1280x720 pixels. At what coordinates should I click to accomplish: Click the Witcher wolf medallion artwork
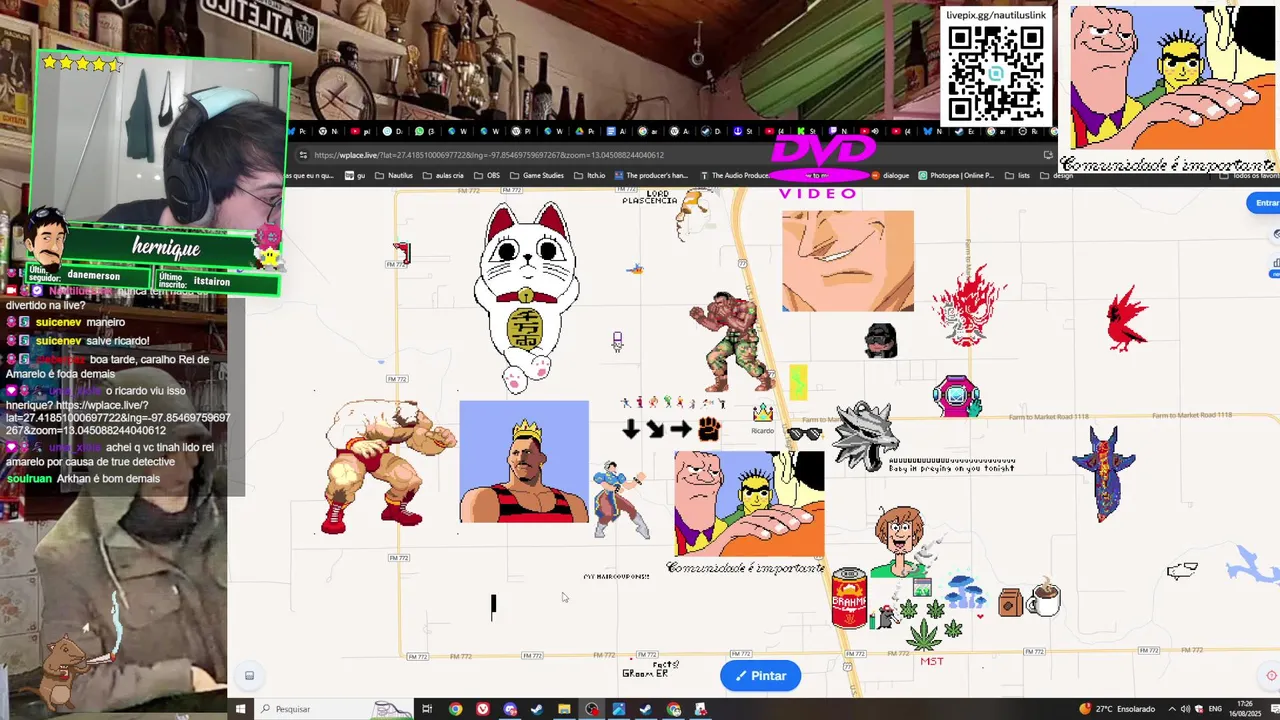tap(866, 436)
